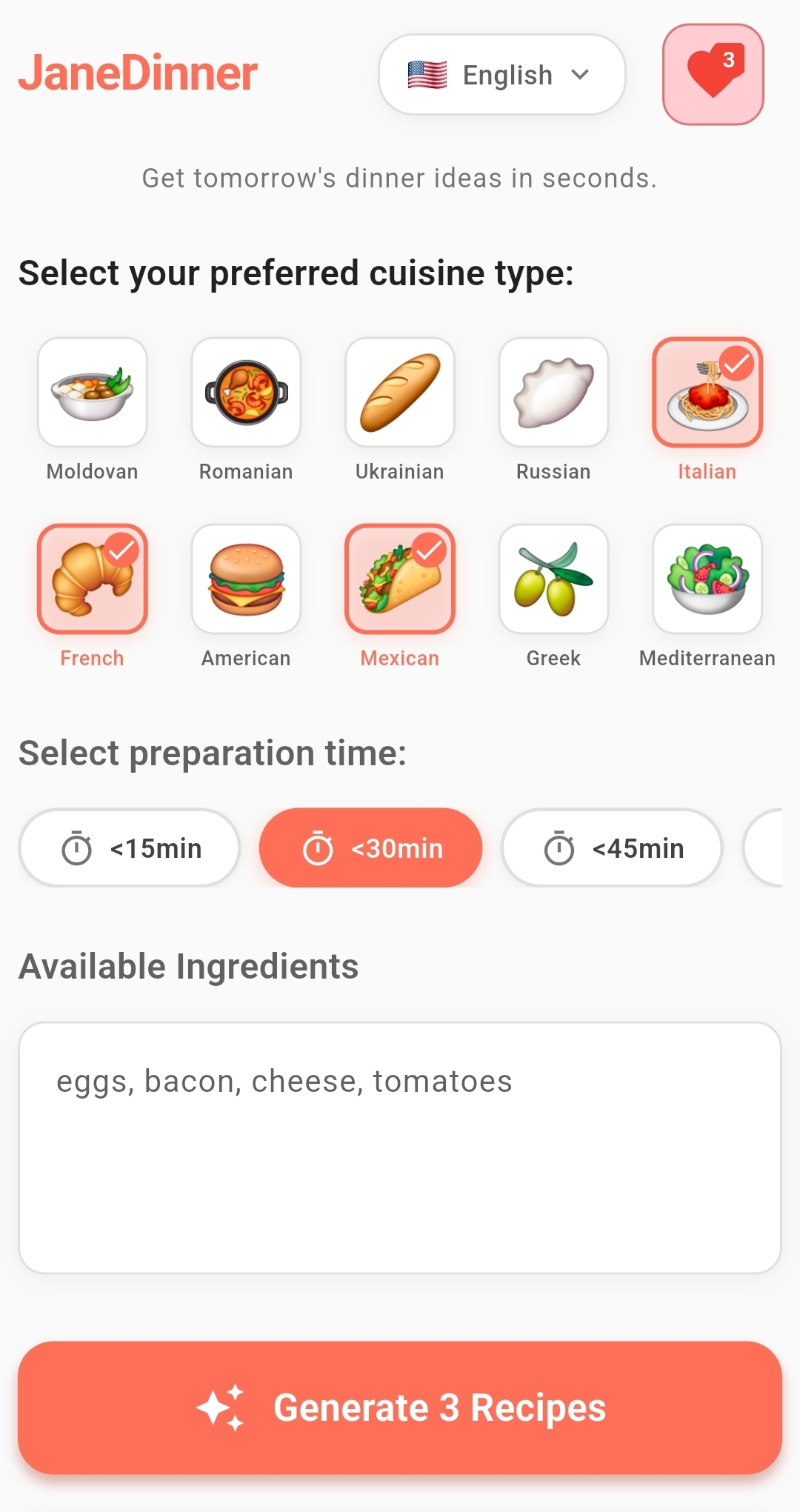Select the Moldovan cuisine bowl icon
The image size is (800, 1512).
point(93,393)
